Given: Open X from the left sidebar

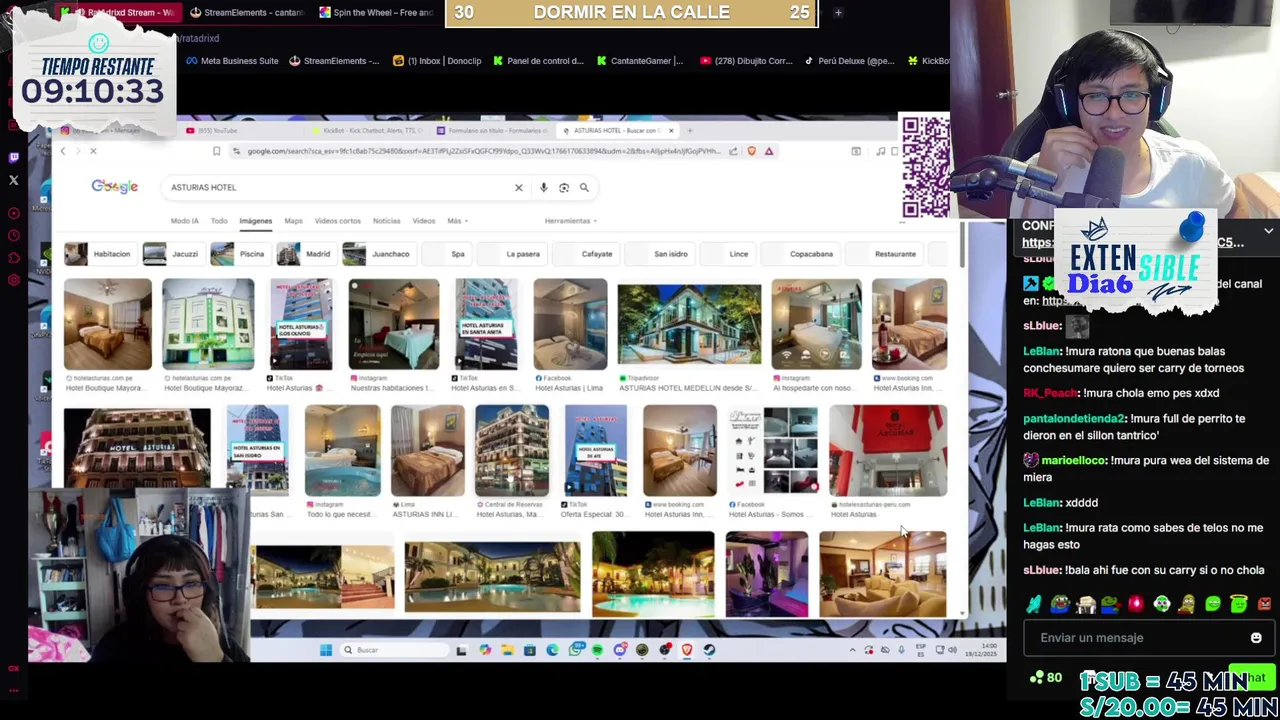Looking at the screenshot, I should 14,181.
